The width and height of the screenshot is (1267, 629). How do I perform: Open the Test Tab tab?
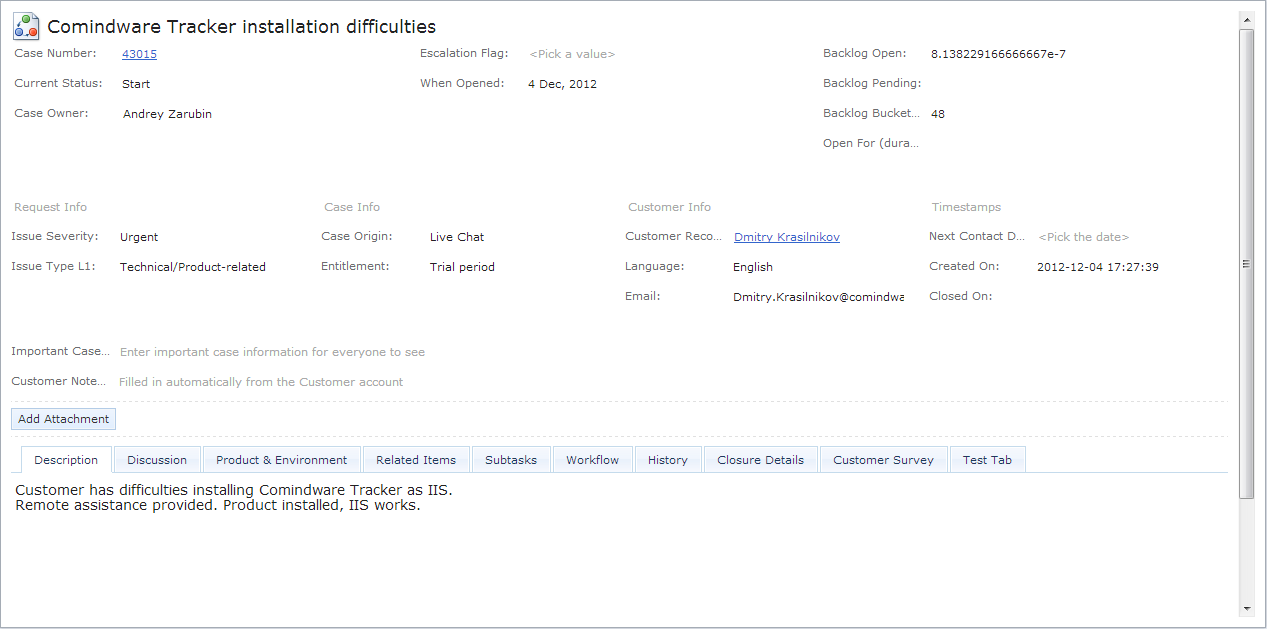988,460
